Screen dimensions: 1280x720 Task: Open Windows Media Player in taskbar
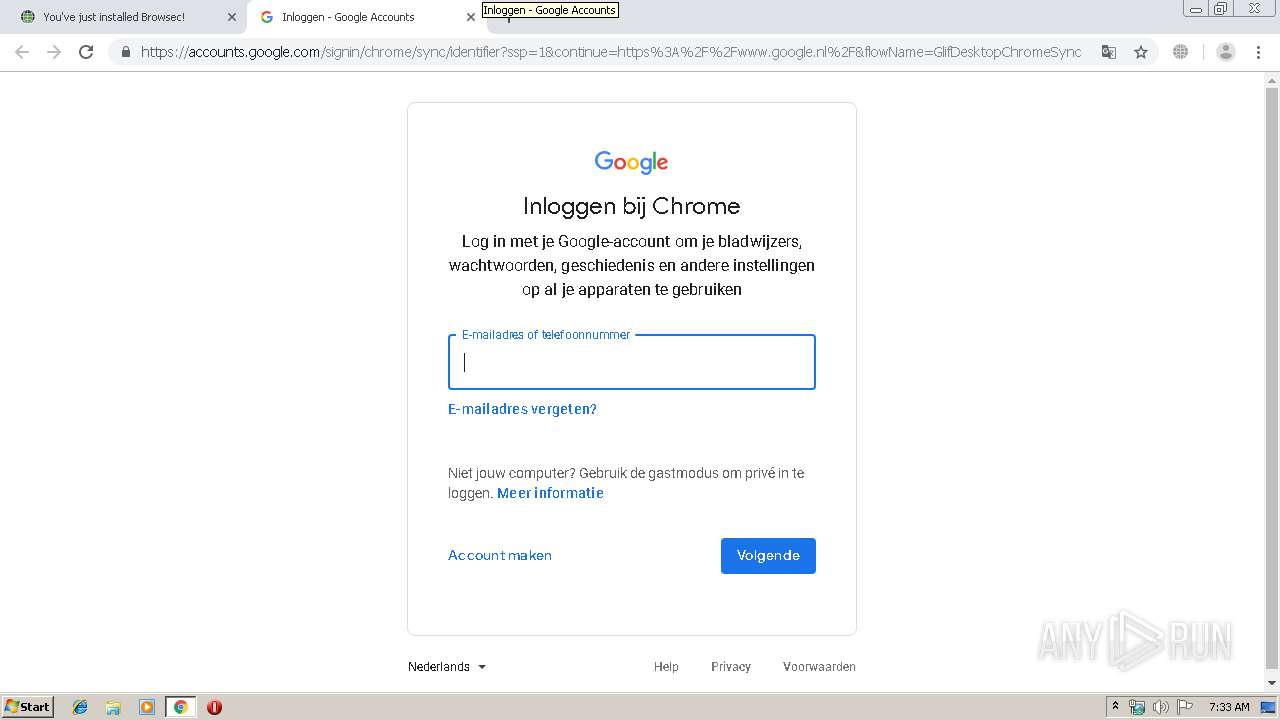pyautogui.click(x=147, y=707)
